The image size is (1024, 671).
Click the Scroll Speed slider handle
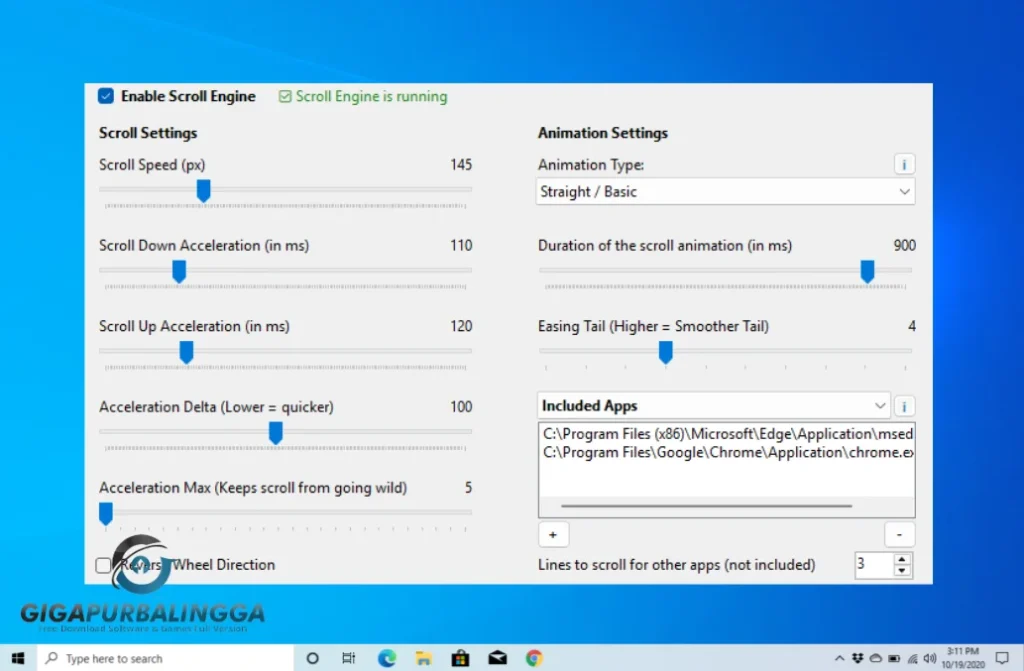click(203, 190)
